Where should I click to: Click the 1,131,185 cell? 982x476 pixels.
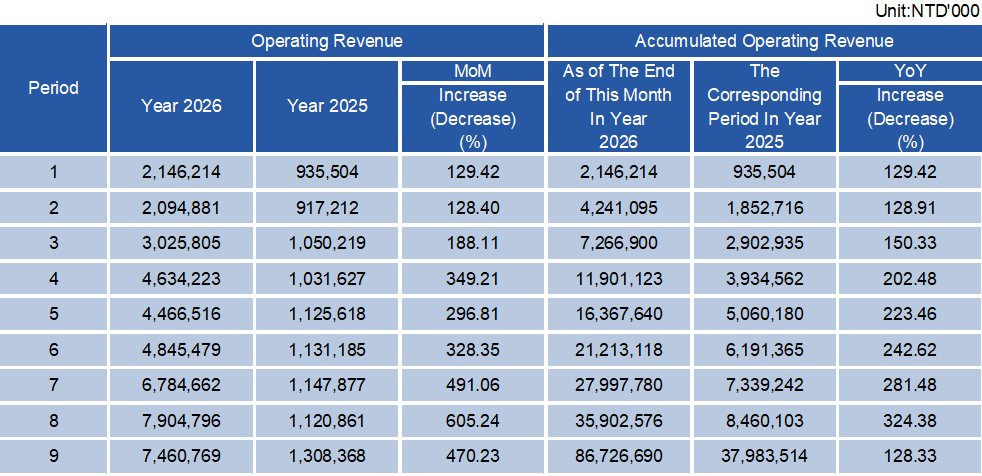[x=328, y=349]
